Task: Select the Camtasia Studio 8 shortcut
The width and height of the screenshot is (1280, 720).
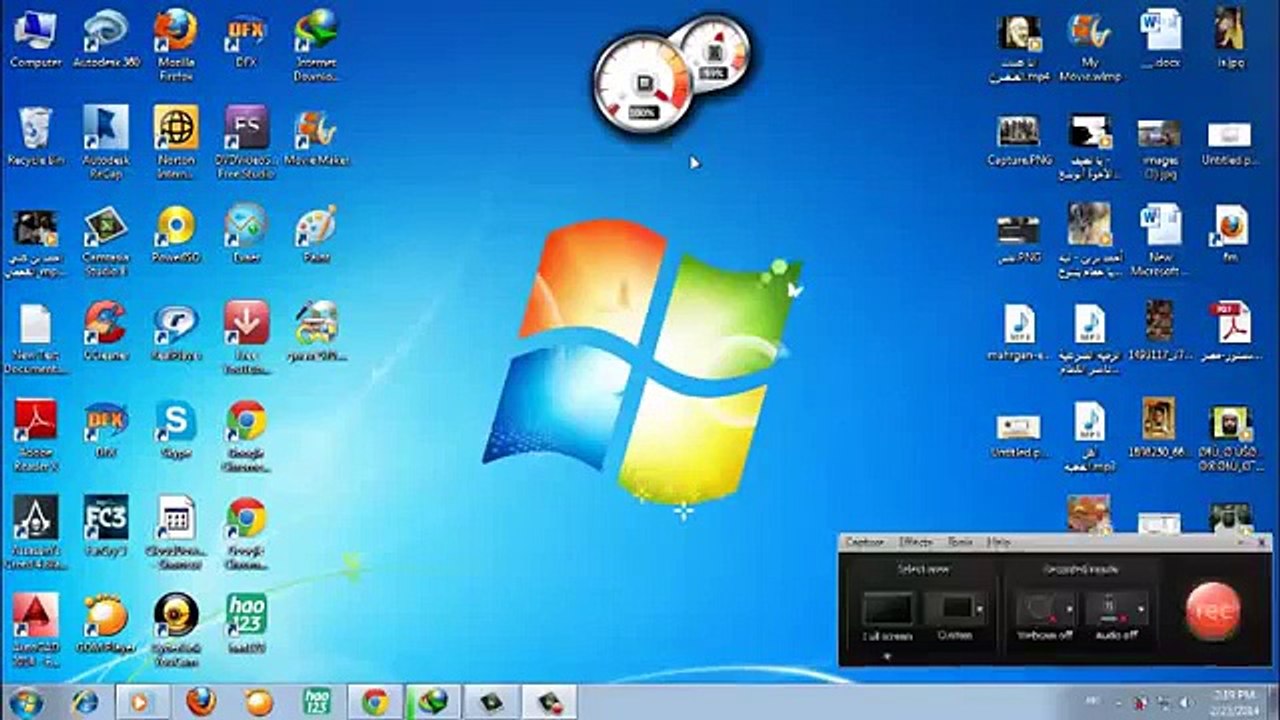Action: [106, 239]
